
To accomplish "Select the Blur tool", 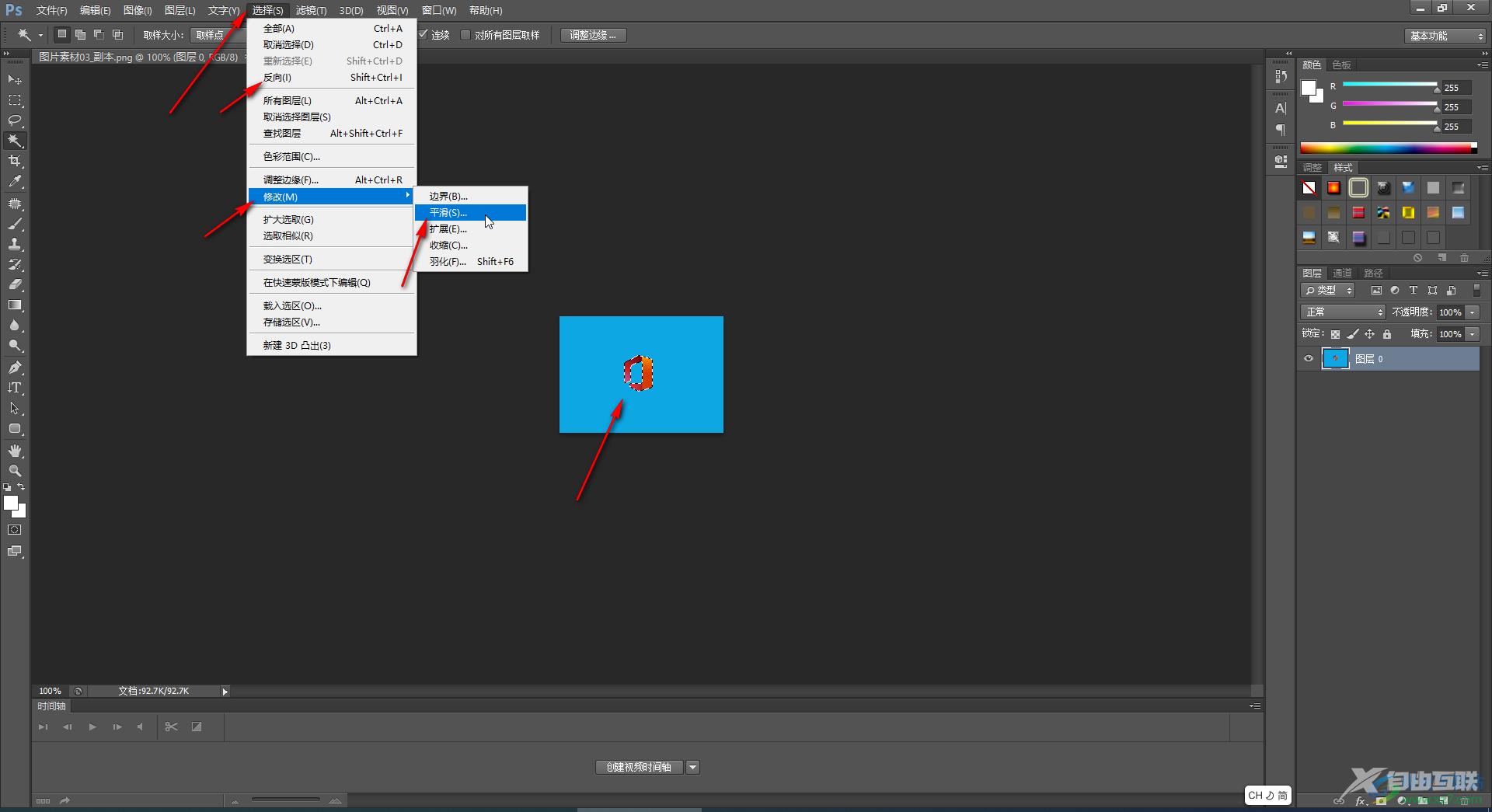I will (x=15, y=325).
